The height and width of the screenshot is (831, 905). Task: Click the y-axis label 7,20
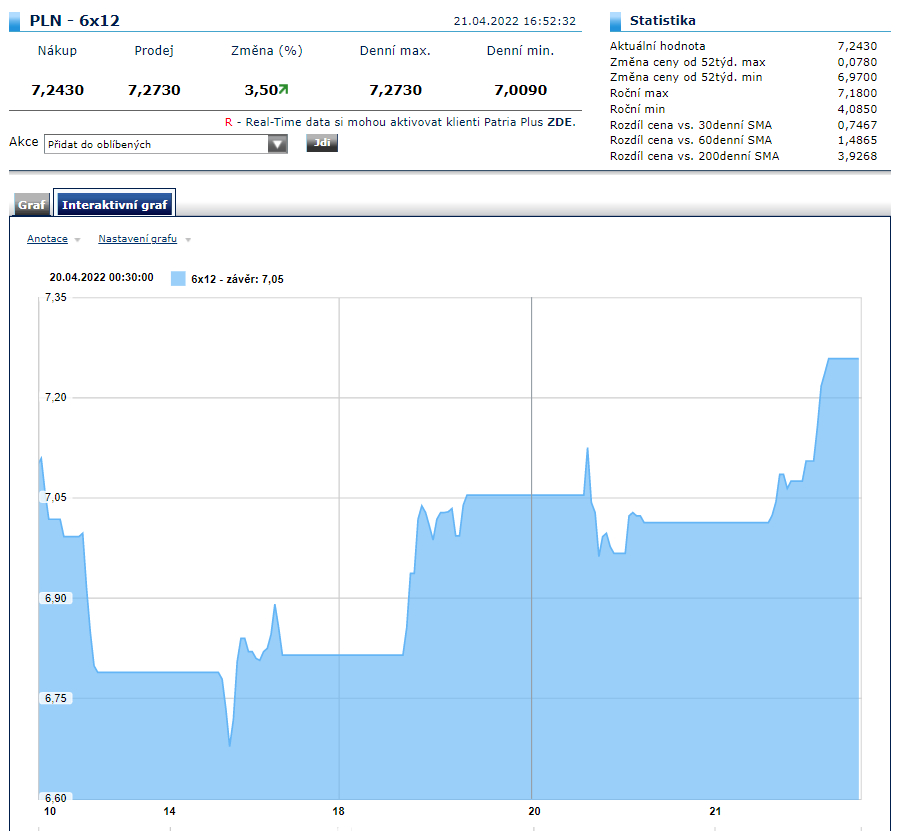[x=54, y=398]
